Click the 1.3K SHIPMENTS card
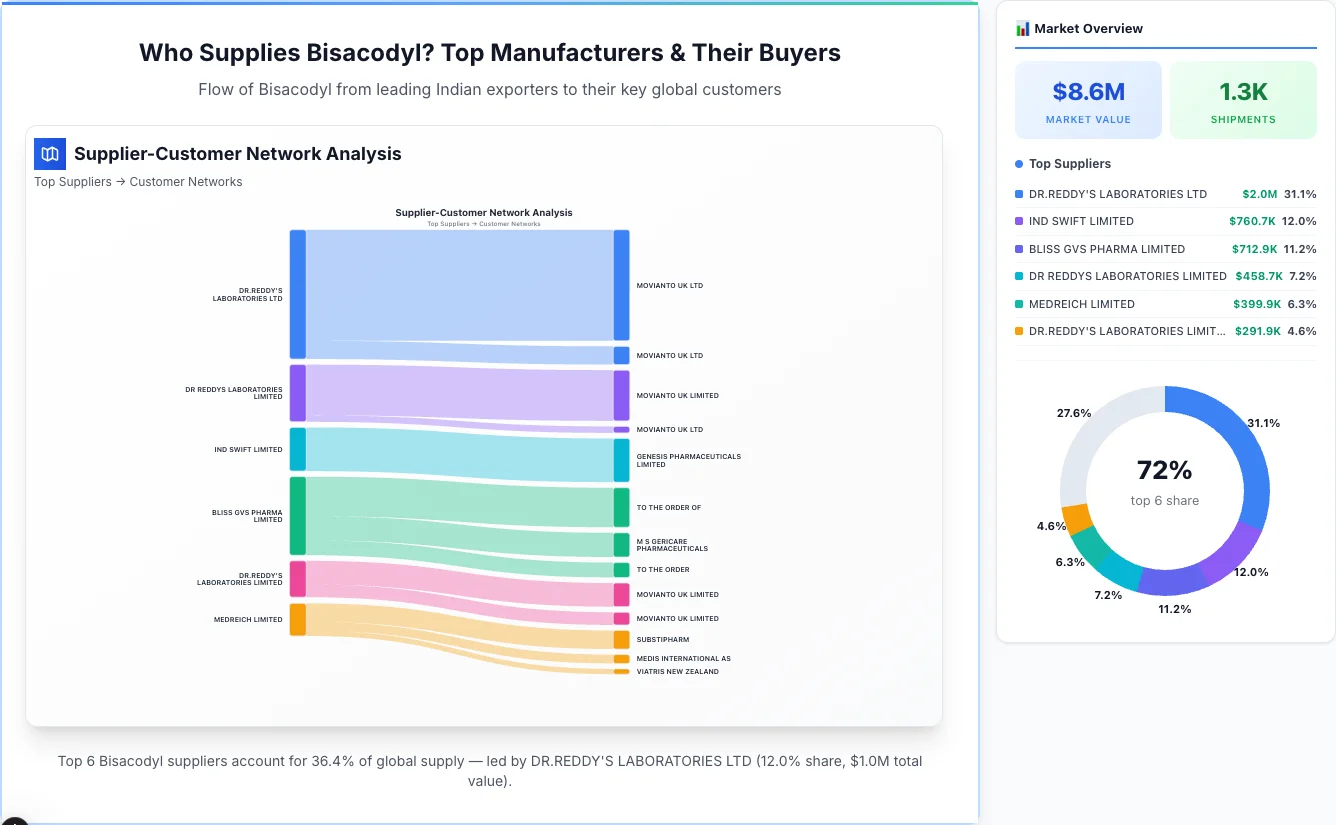Viewport: 1336px width, 825px height. click(x=1243, y=99)
